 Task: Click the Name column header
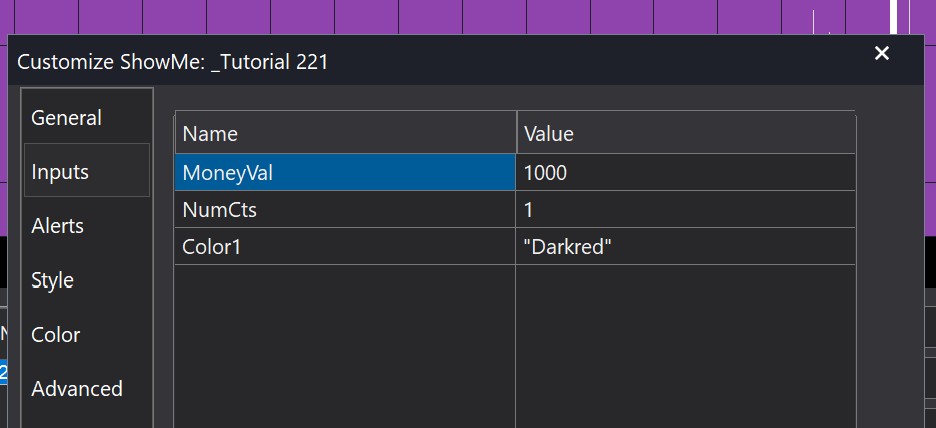[345, 133]
